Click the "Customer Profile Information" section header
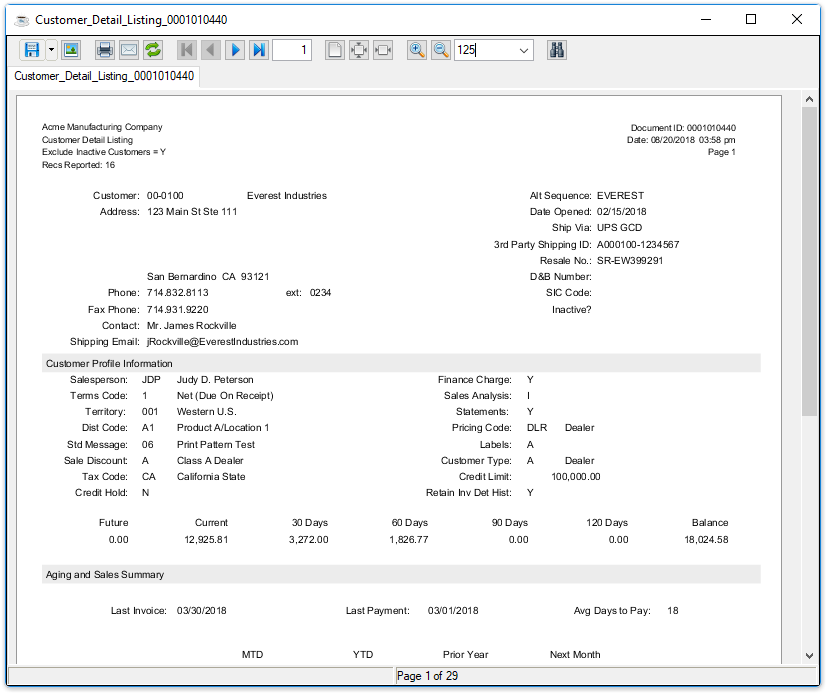The height and width of the screenshot is (696, 830). pos(109,364)
